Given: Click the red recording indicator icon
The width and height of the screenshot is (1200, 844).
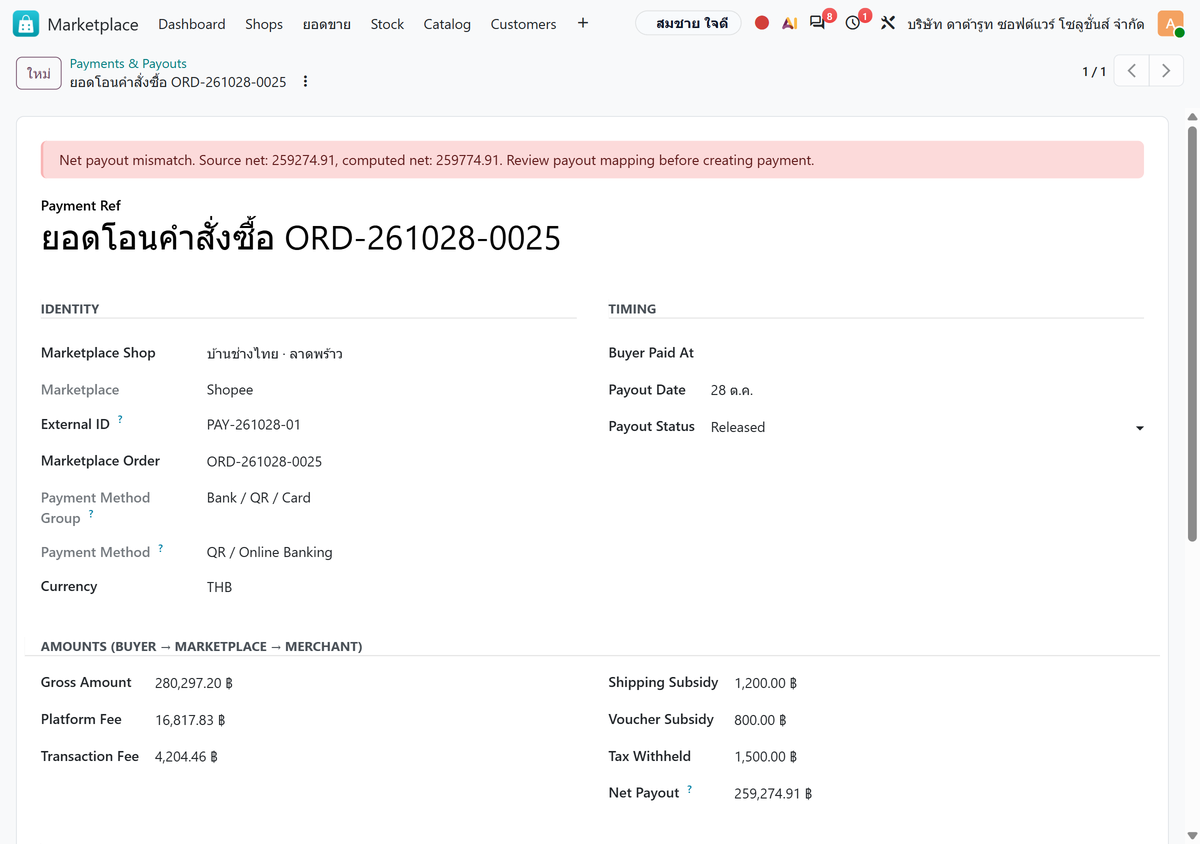Looking at the screenshot, I should 762,23.
